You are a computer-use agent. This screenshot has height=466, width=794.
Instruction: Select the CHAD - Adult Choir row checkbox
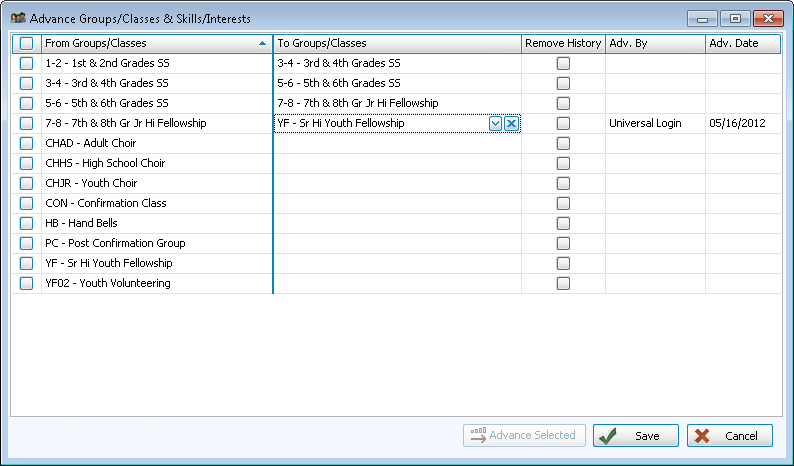click(x=26, y=143)
